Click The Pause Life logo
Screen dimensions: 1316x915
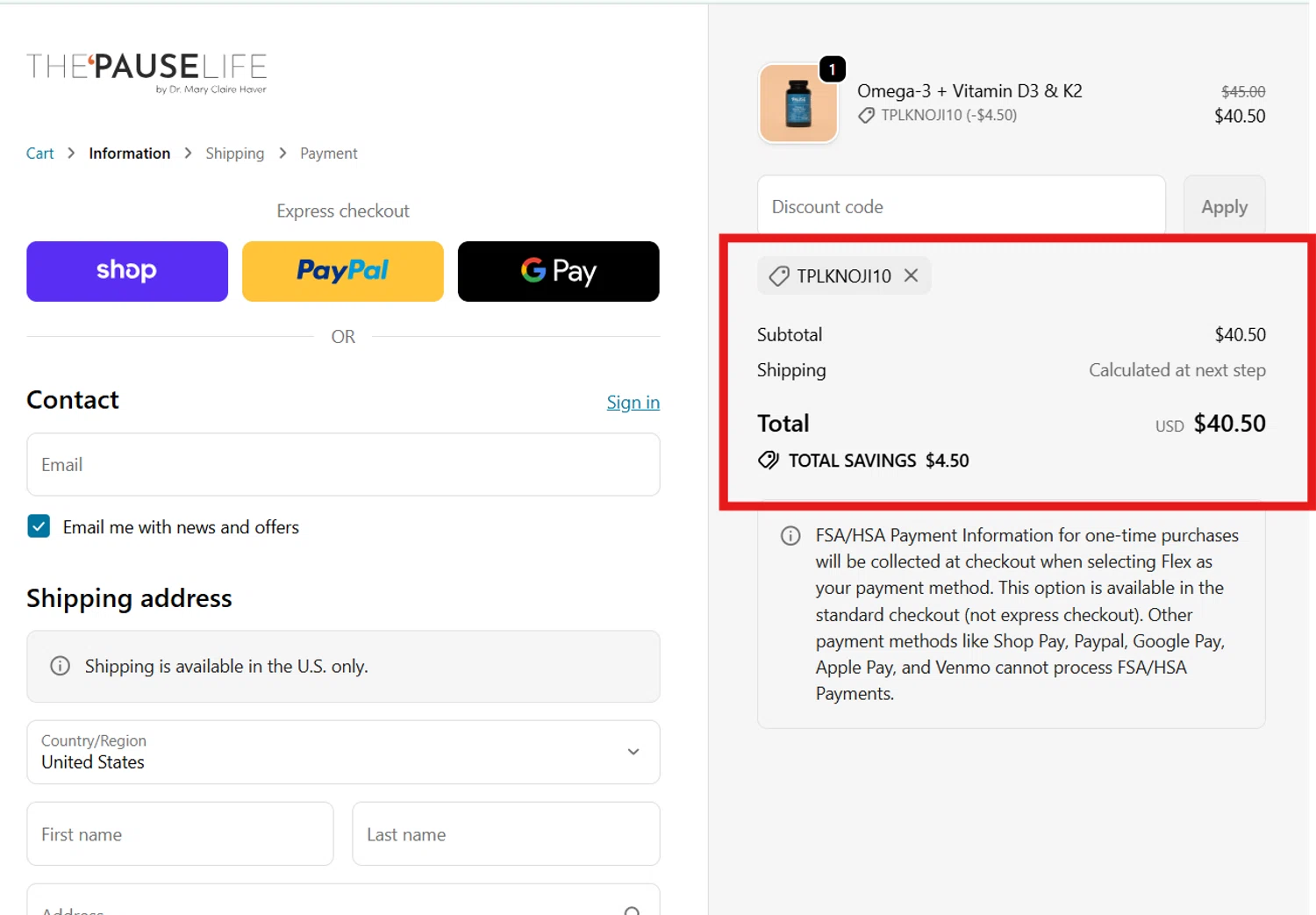point(147,73)
